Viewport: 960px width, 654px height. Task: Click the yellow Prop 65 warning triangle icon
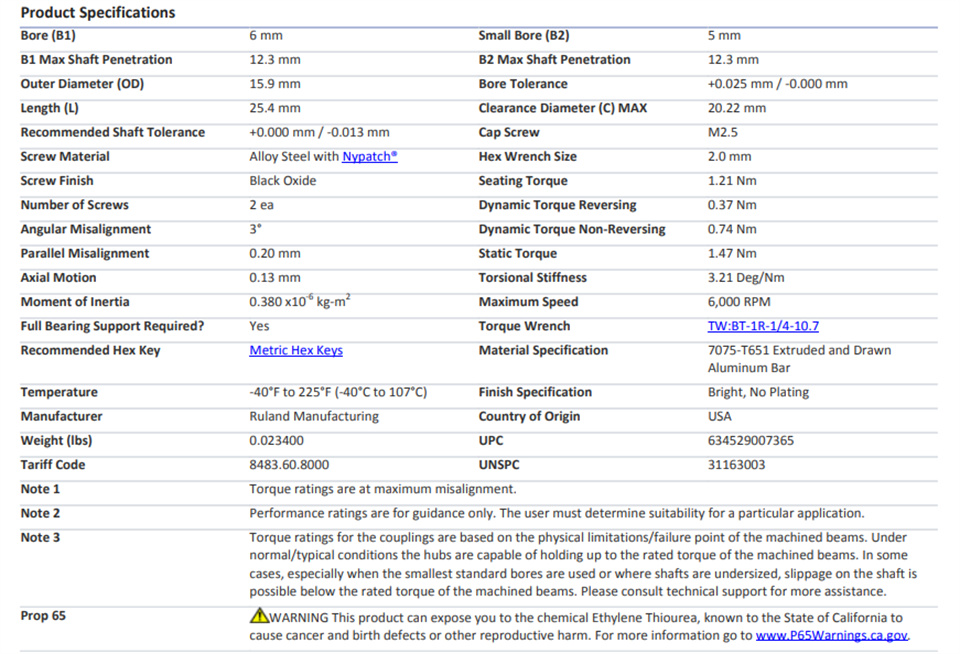pos(259,615)
